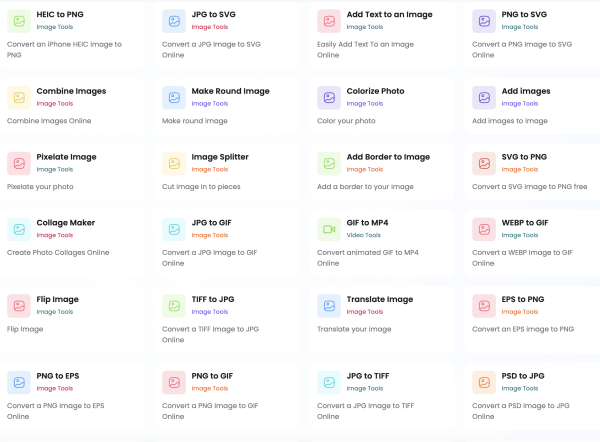Click the JPG to SVG icon
The height and width of the screenshot is (442, 600).
174,20
